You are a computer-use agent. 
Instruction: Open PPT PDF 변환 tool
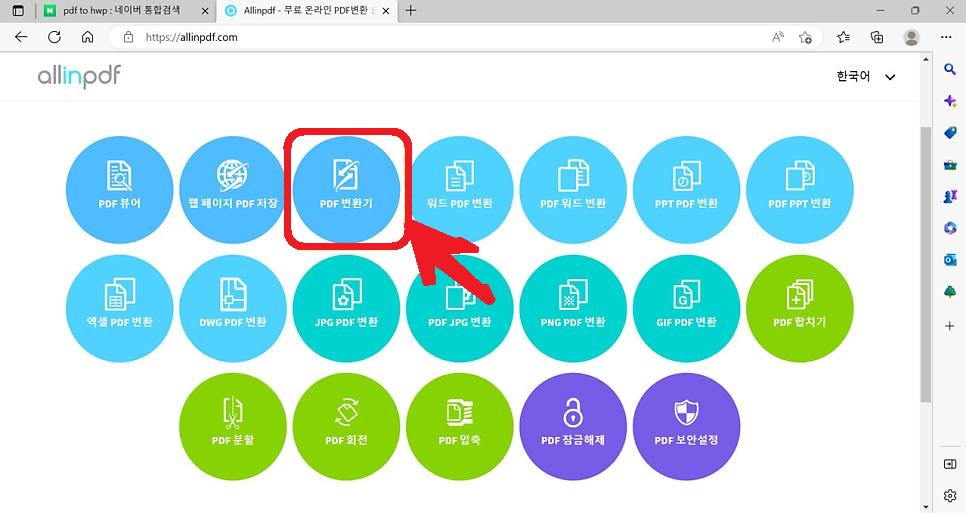686,190
